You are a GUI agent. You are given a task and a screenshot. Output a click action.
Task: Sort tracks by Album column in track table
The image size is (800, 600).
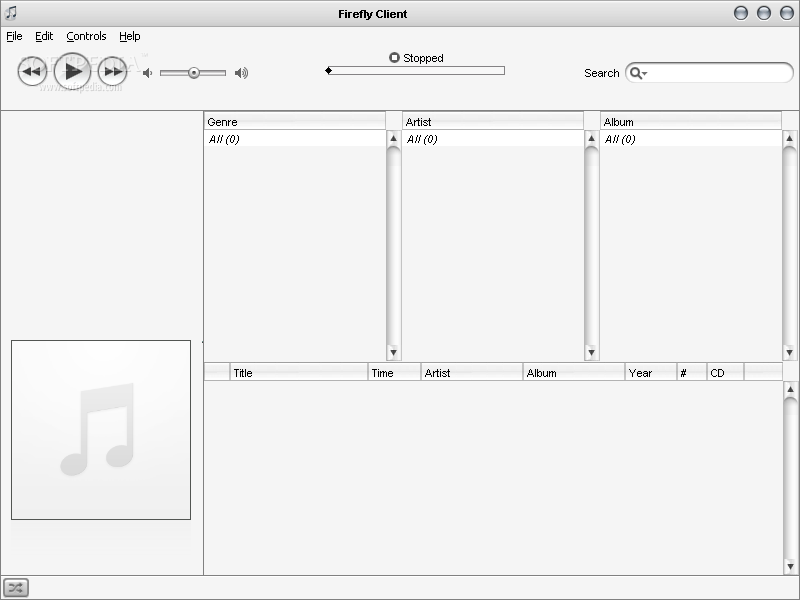click(x=574, y=372)
